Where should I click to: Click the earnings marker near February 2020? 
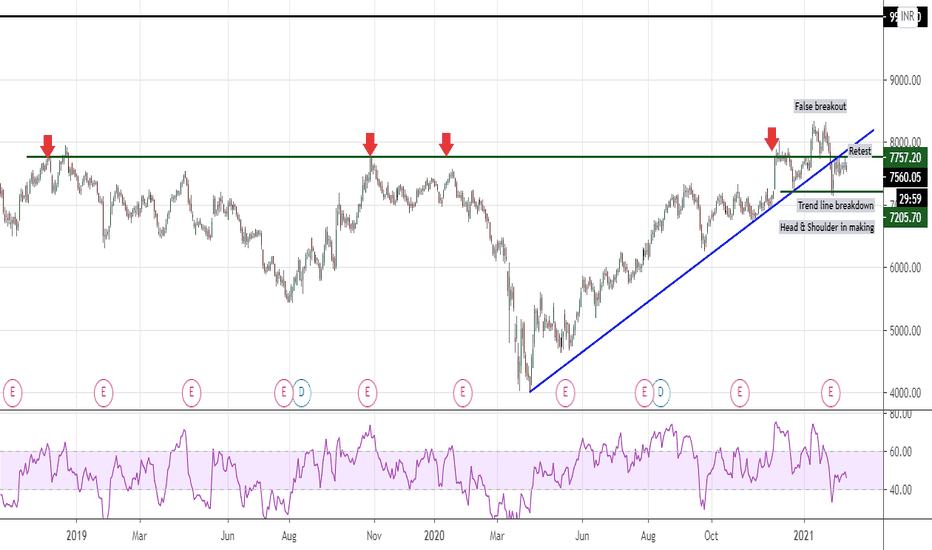click(x=462, y=392)
